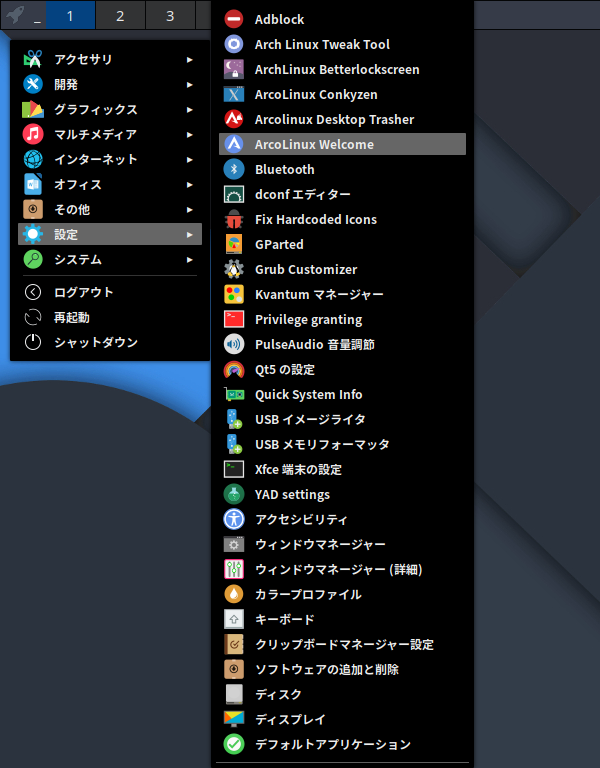The image size is (600, 768).
Task: Open the グラフィックス category
Action: pos(110,109)
